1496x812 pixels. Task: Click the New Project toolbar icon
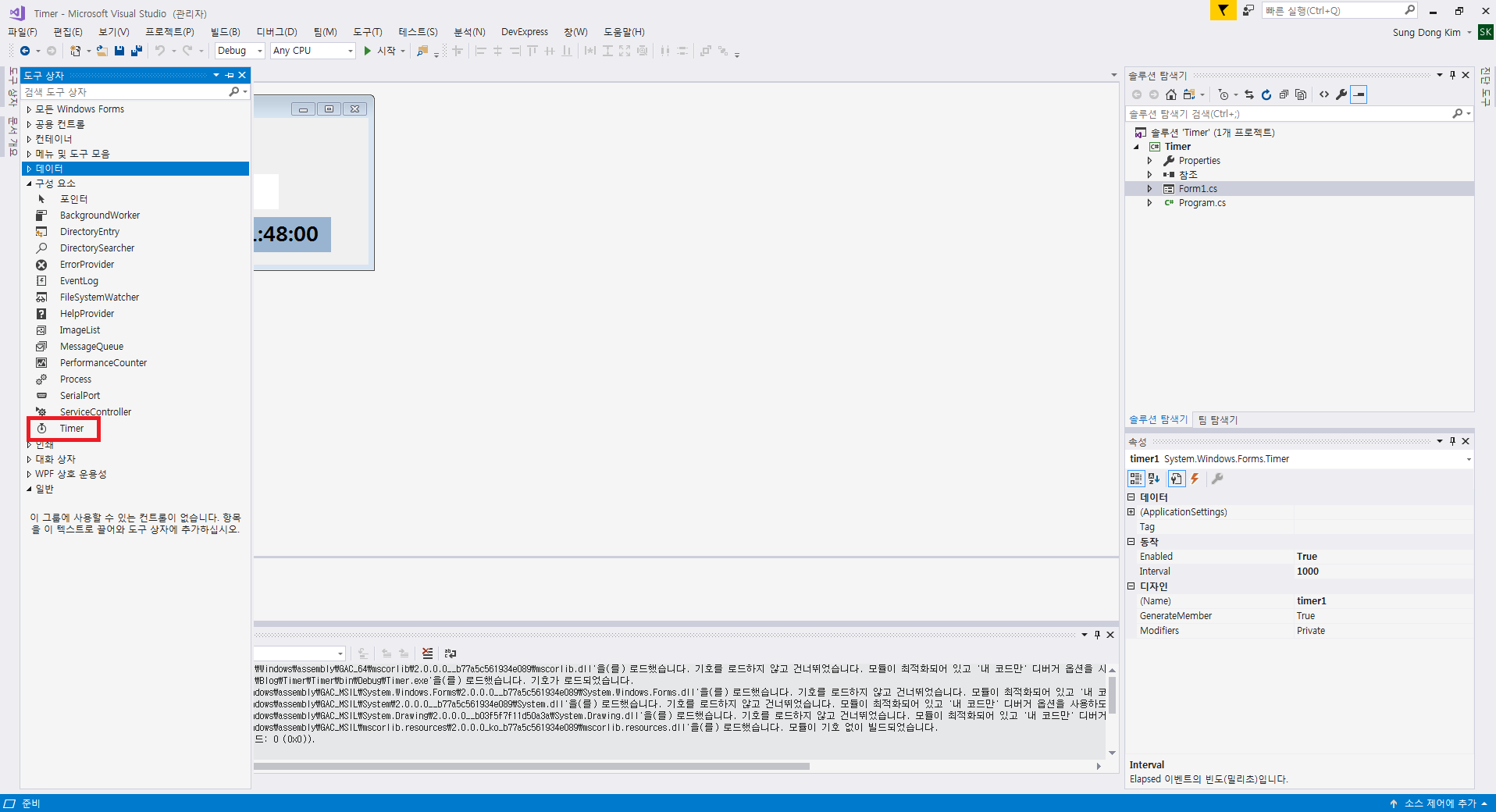(75, 51)
